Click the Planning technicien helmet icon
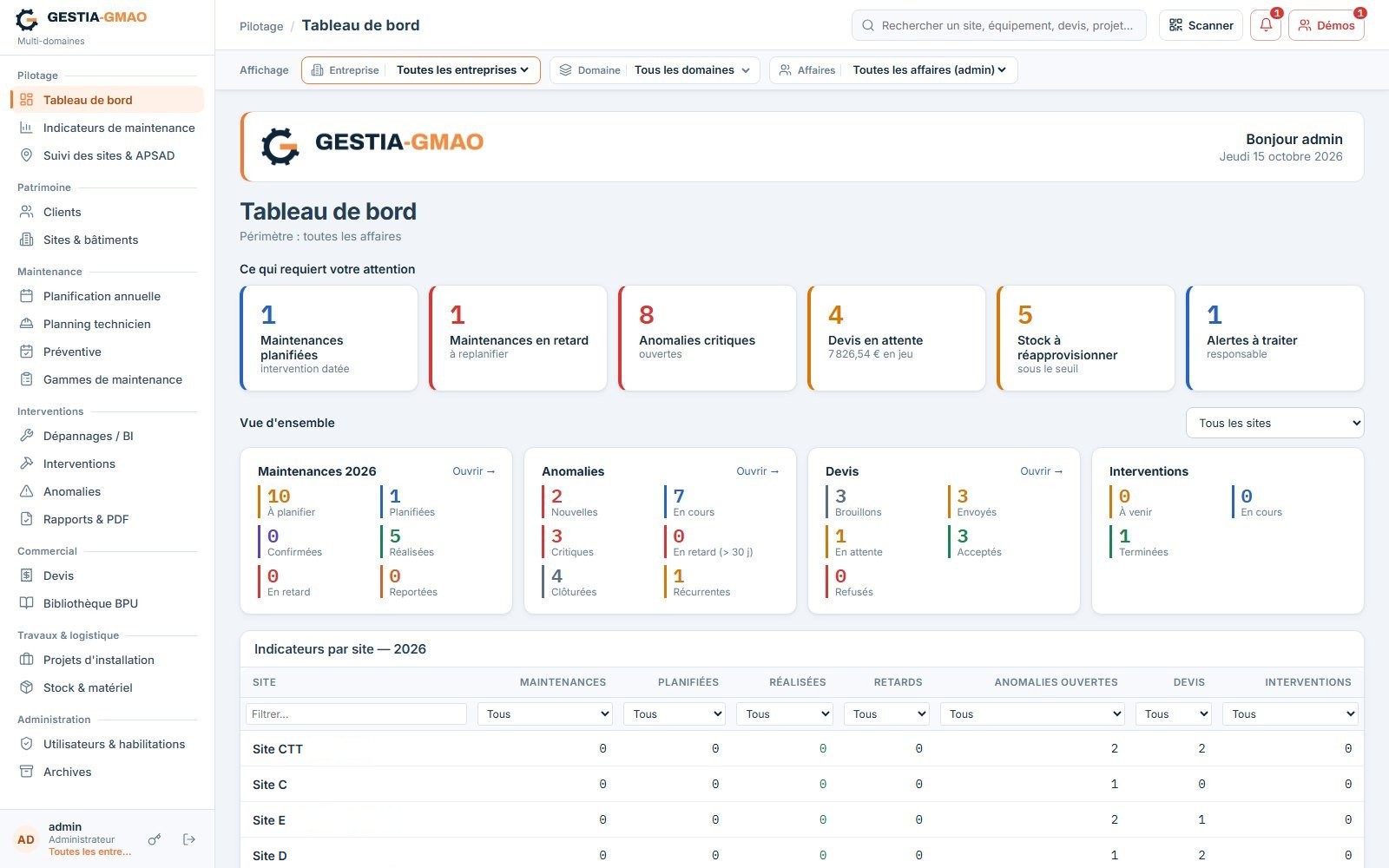 click(27, 324)
